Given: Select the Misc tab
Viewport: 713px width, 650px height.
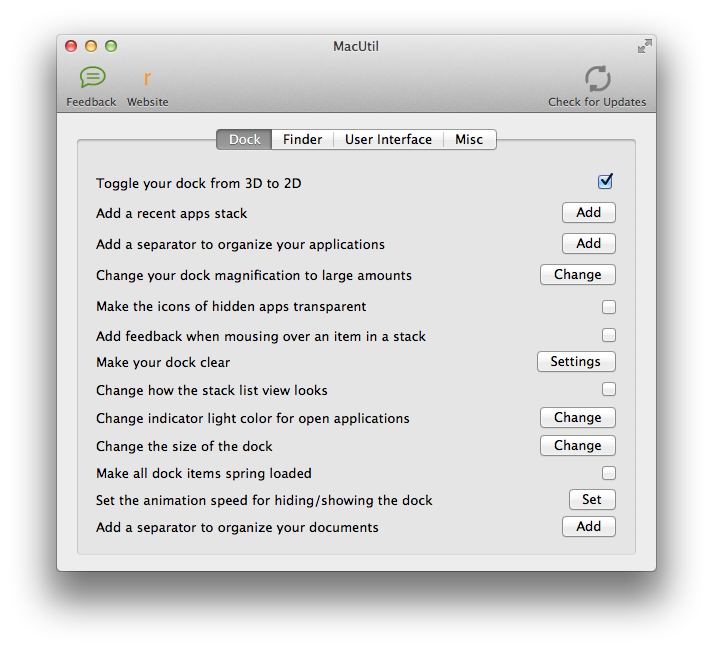Looking at the screenshot, I should 469,139.
